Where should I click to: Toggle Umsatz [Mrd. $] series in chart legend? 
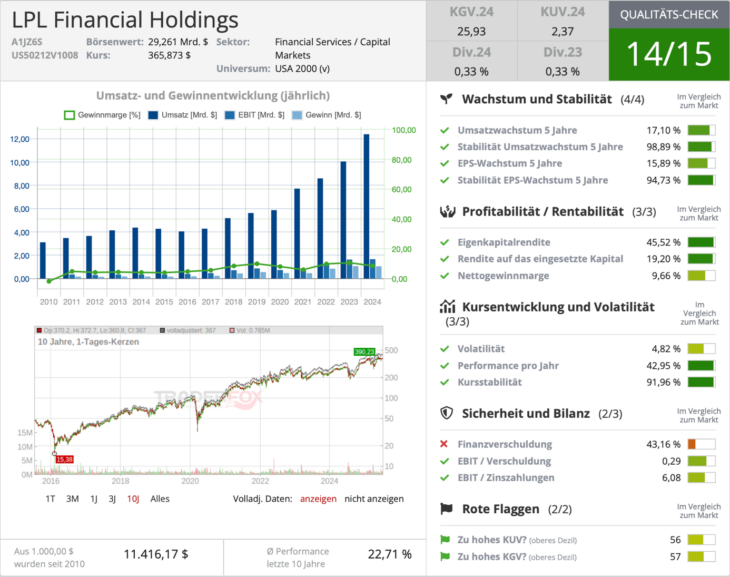pyautogui.click(x=182, y=115)
